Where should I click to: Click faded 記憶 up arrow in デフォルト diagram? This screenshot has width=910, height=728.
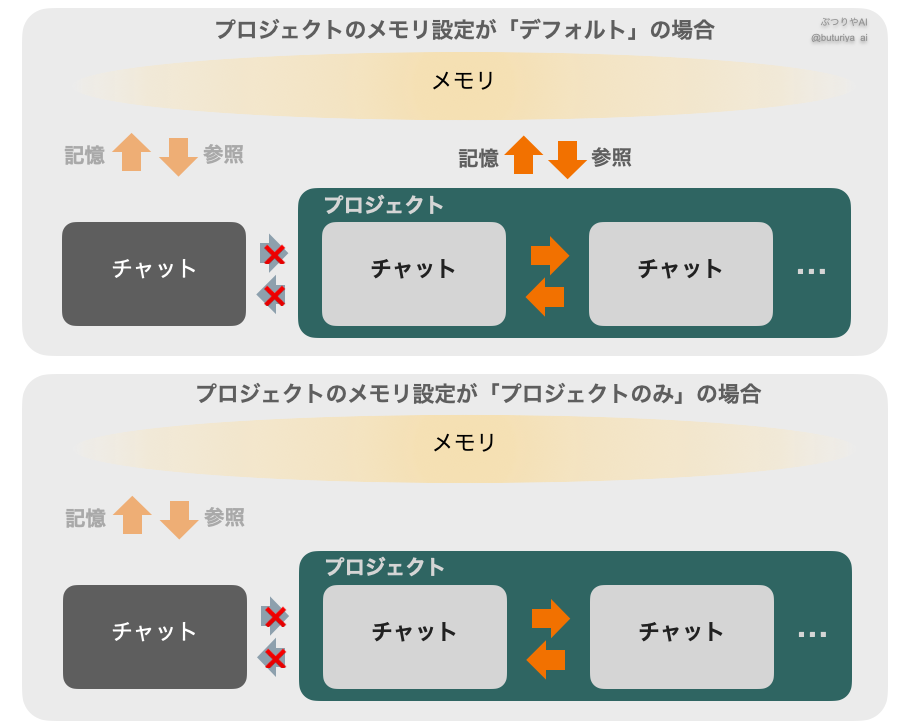pos(131,152)
